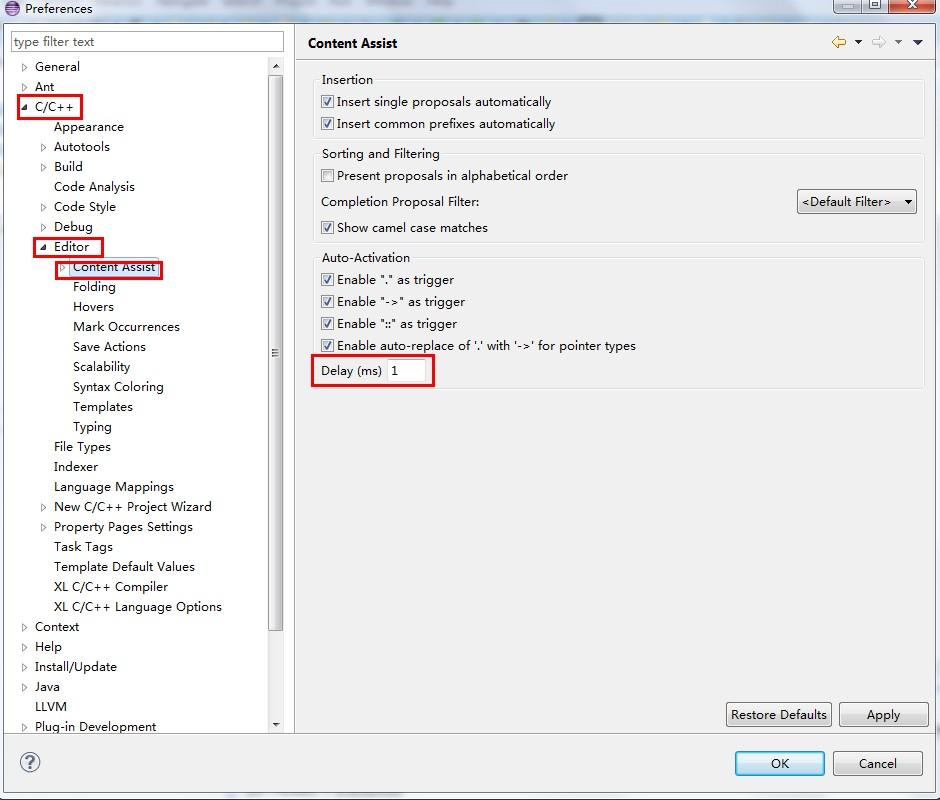Expand the Java node
The image size is (940, 800).
click(25, 687)
